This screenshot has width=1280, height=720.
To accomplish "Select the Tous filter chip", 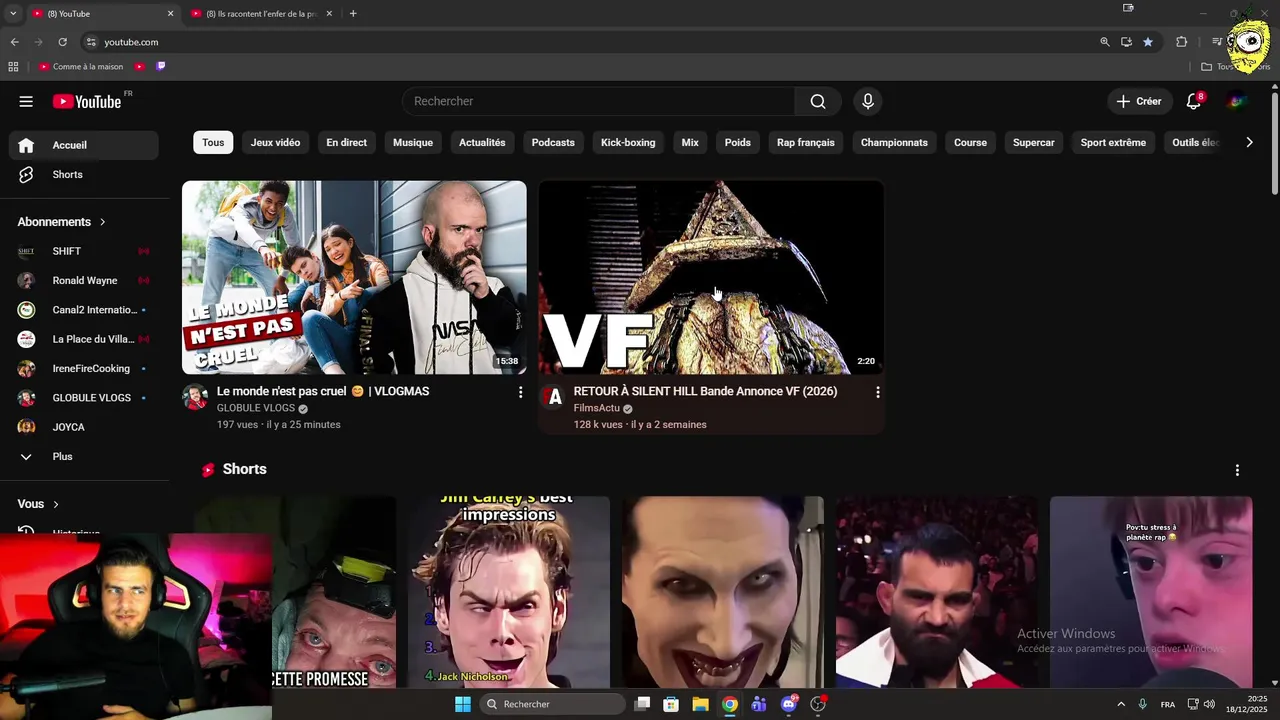I will pos(213,142).
